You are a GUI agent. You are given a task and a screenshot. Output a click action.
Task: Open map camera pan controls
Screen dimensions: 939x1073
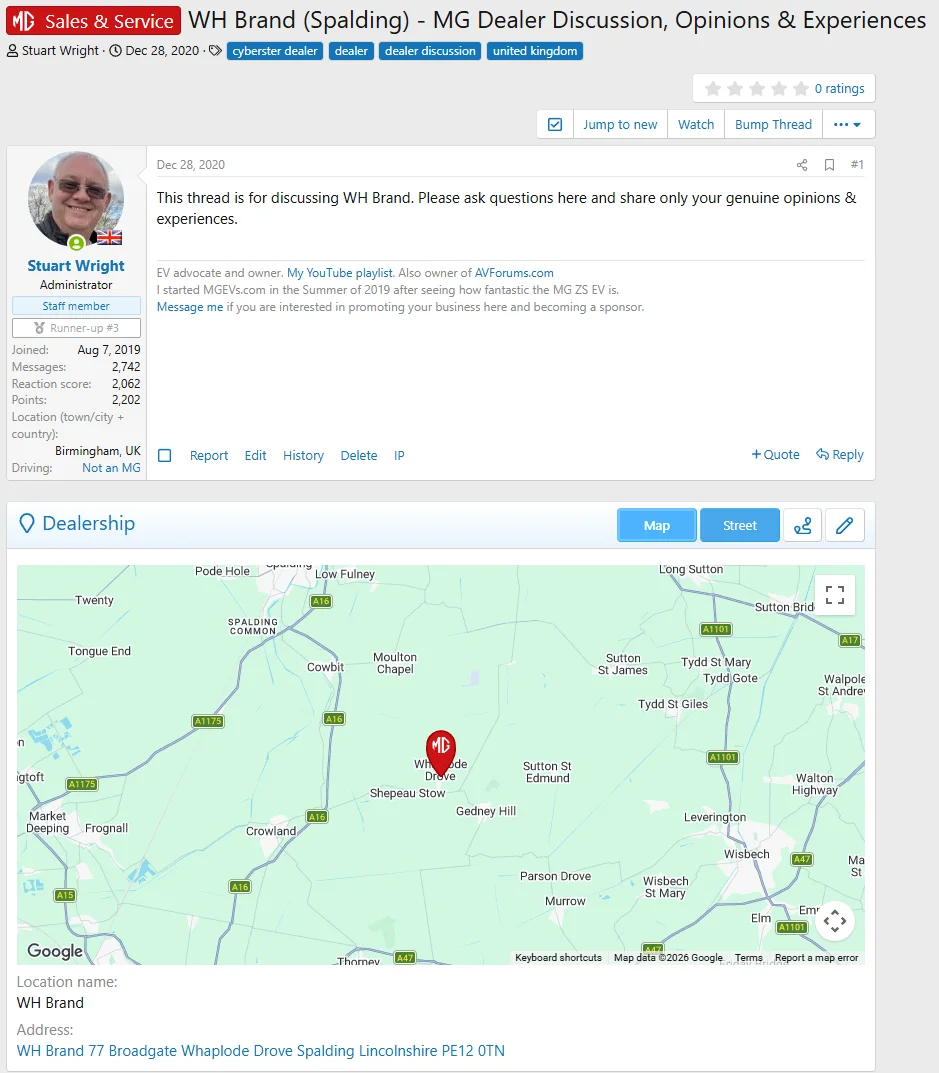(x=834, y=921)
